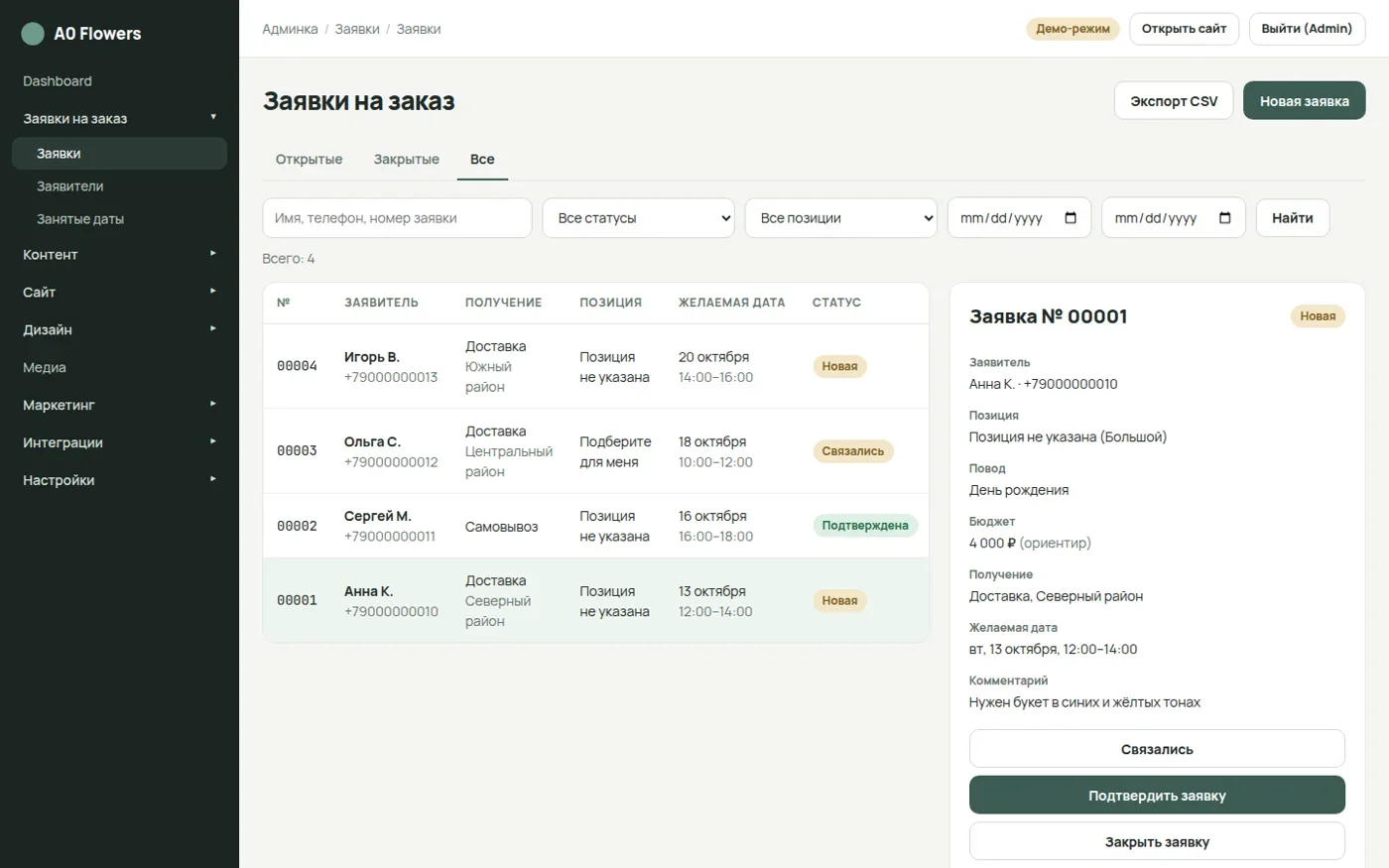Click Выйти (Admin) button
The width and height of the screenshot is (1389, 868).
click(1307, 29)
